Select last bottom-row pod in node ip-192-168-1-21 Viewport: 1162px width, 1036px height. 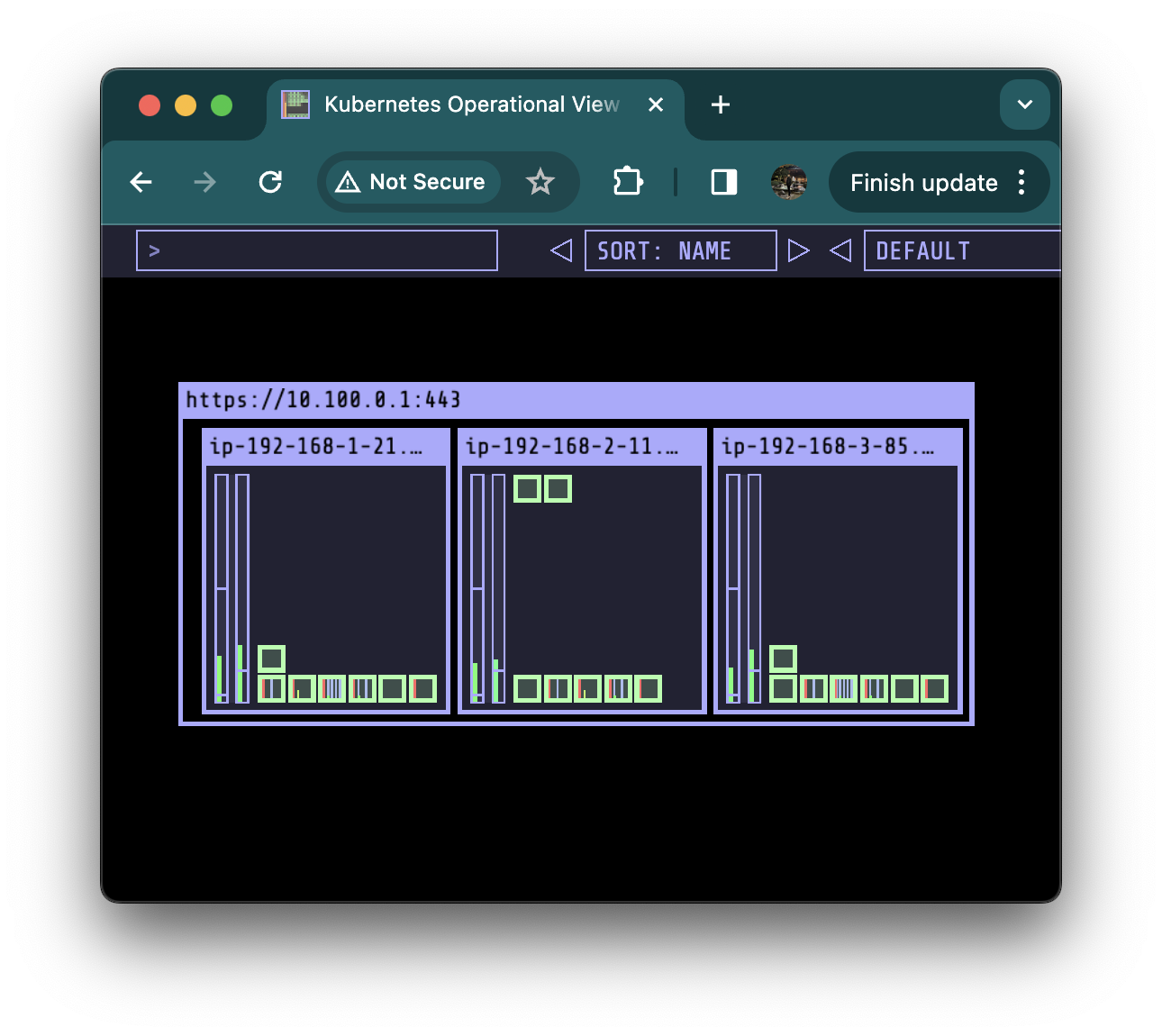423,689
